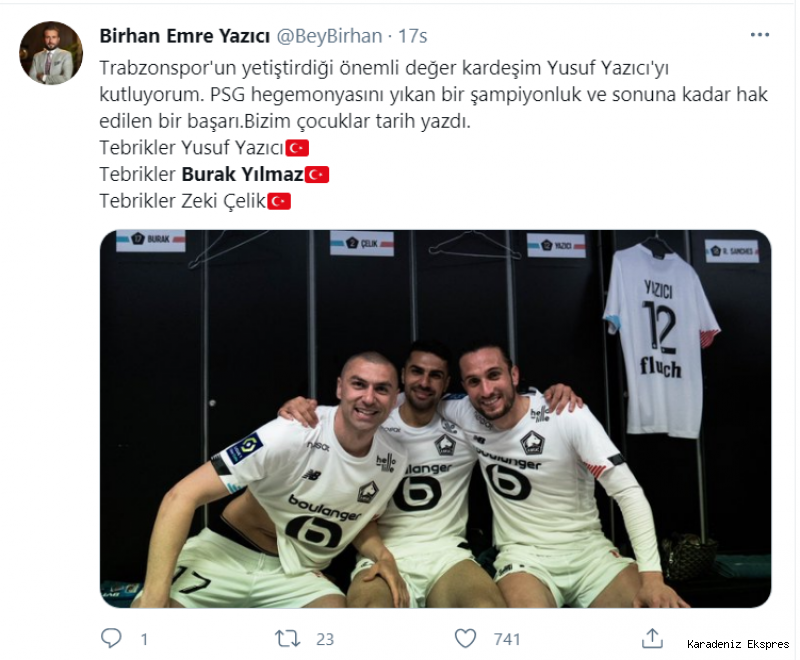Open the Birhan Emre Yazıcı display name
Screen dimensions: 800x660
185,36
